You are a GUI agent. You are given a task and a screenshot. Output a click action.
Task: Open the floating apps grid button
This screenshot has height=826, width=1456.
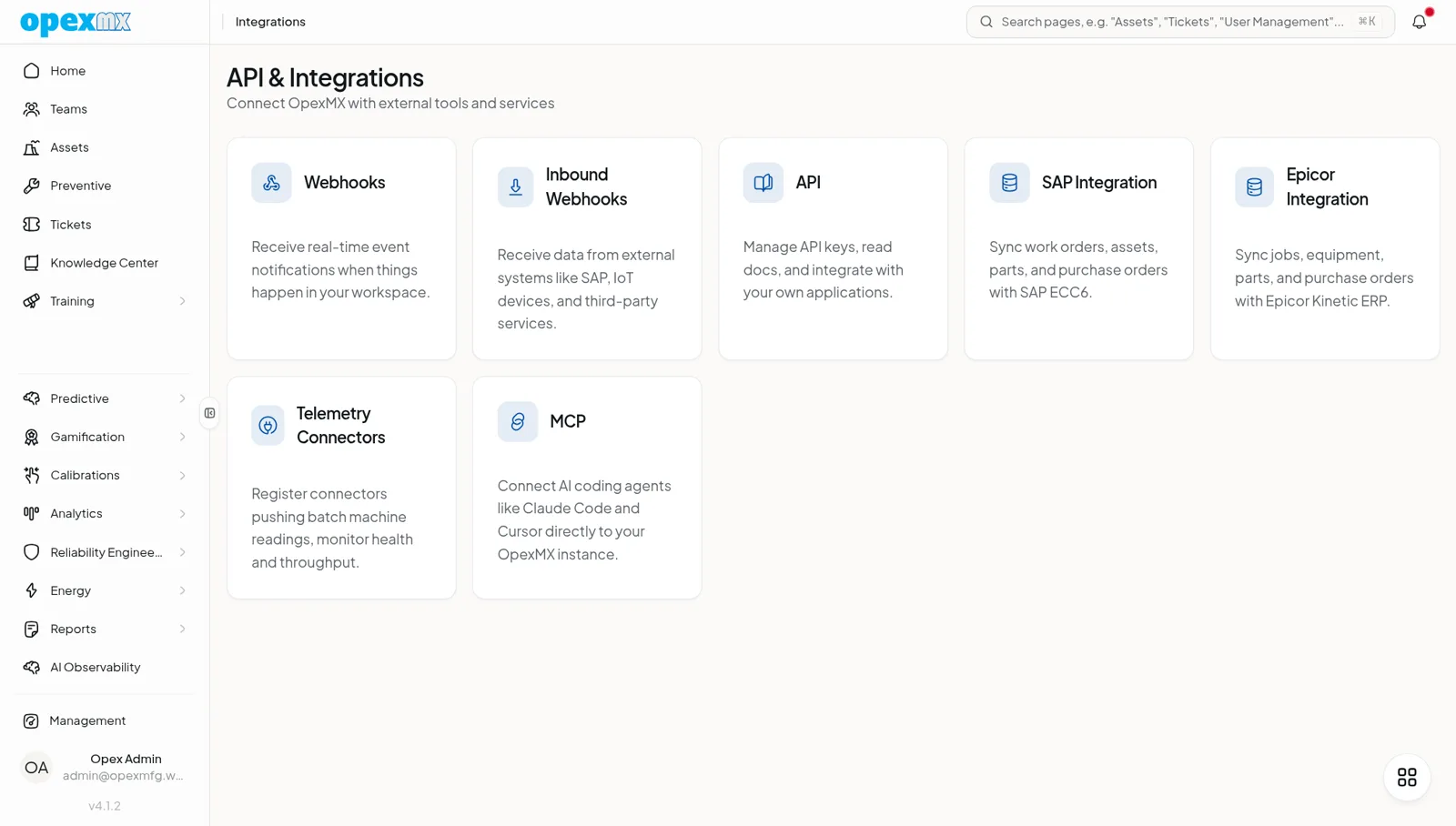click(x=1407, y=777)
